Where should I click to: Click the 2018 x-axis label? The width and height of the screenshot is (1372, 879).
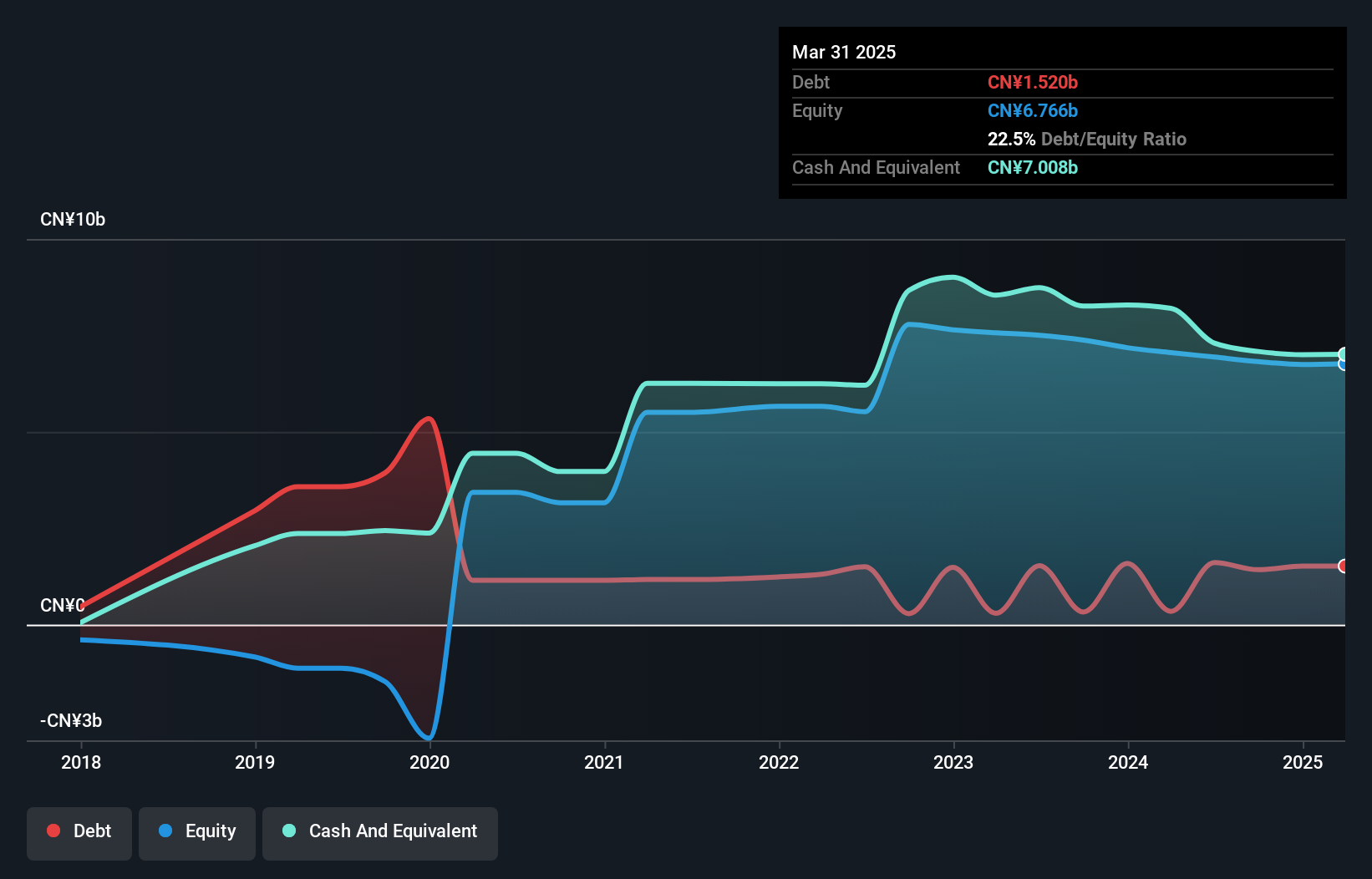(x=81, y=762)
